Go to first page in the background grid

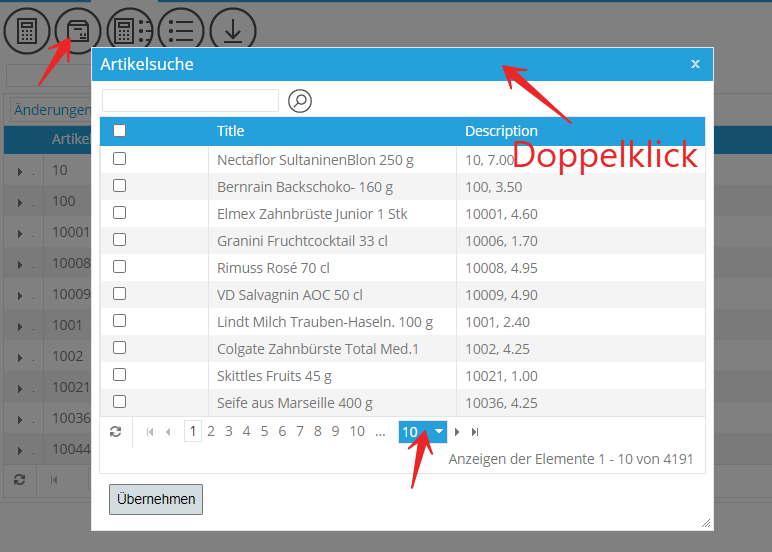click(54, 480)
